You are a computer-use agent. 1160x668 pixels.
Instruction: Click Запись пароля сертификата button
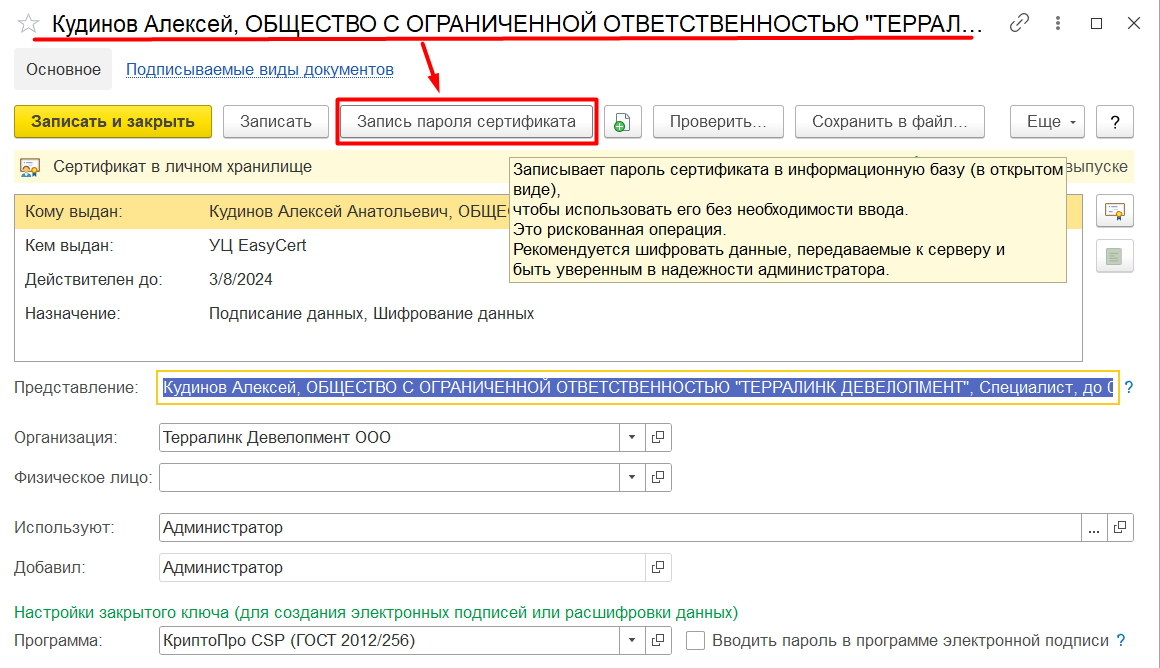(466, 122)
